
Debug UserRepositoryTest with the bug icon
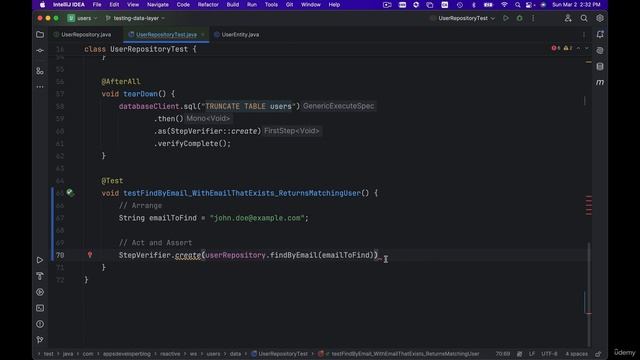click(x=520, y=18)
